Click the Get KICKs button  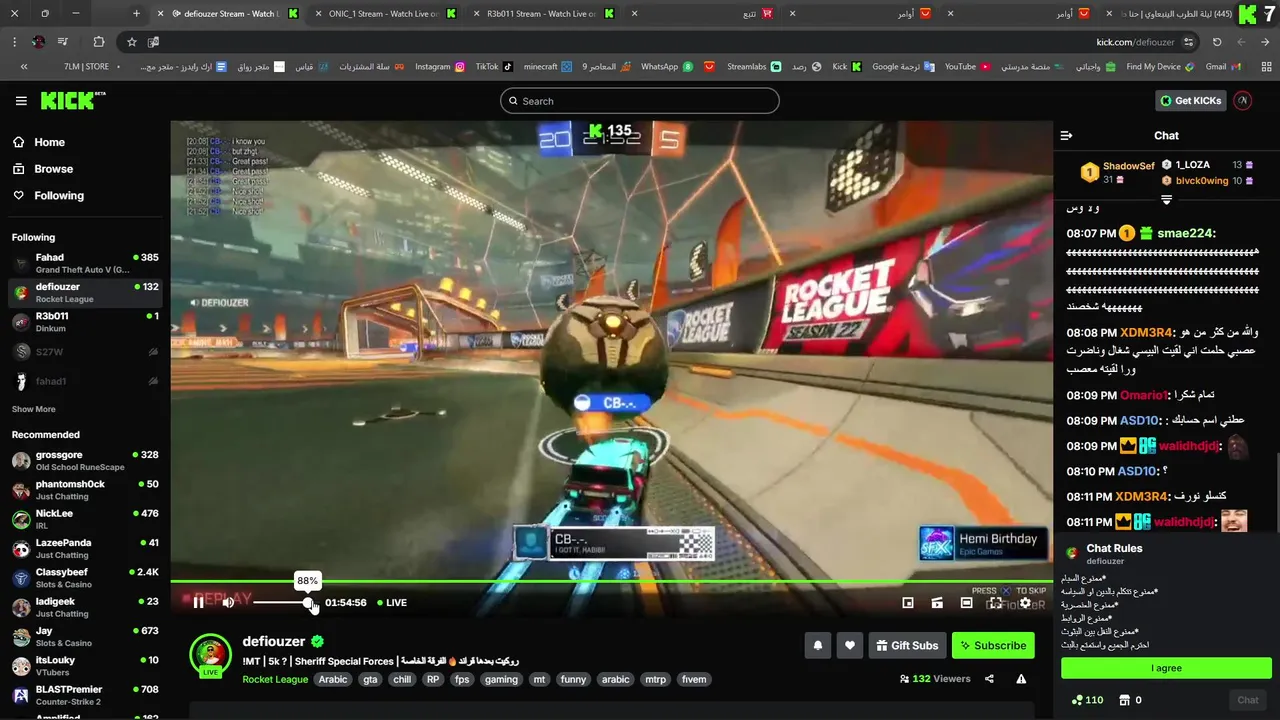point(1190,101)
